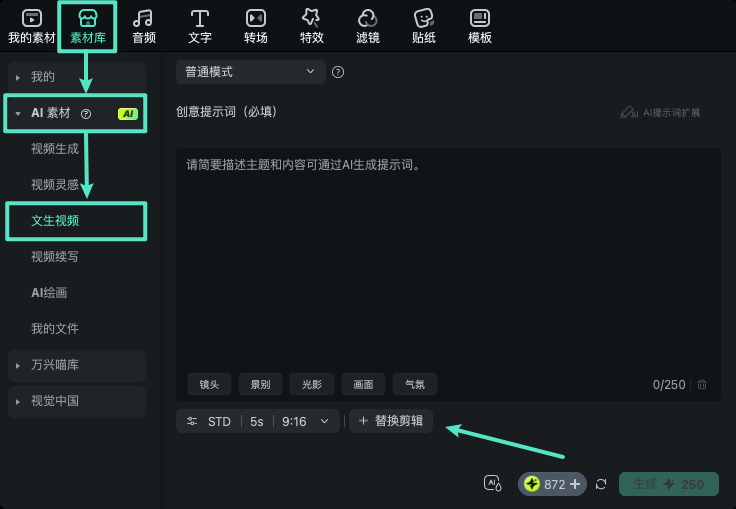Viewport: 736px width, 509px height.
Task: Open the 特效 effects tab
Action: click(x=312, y=27)
